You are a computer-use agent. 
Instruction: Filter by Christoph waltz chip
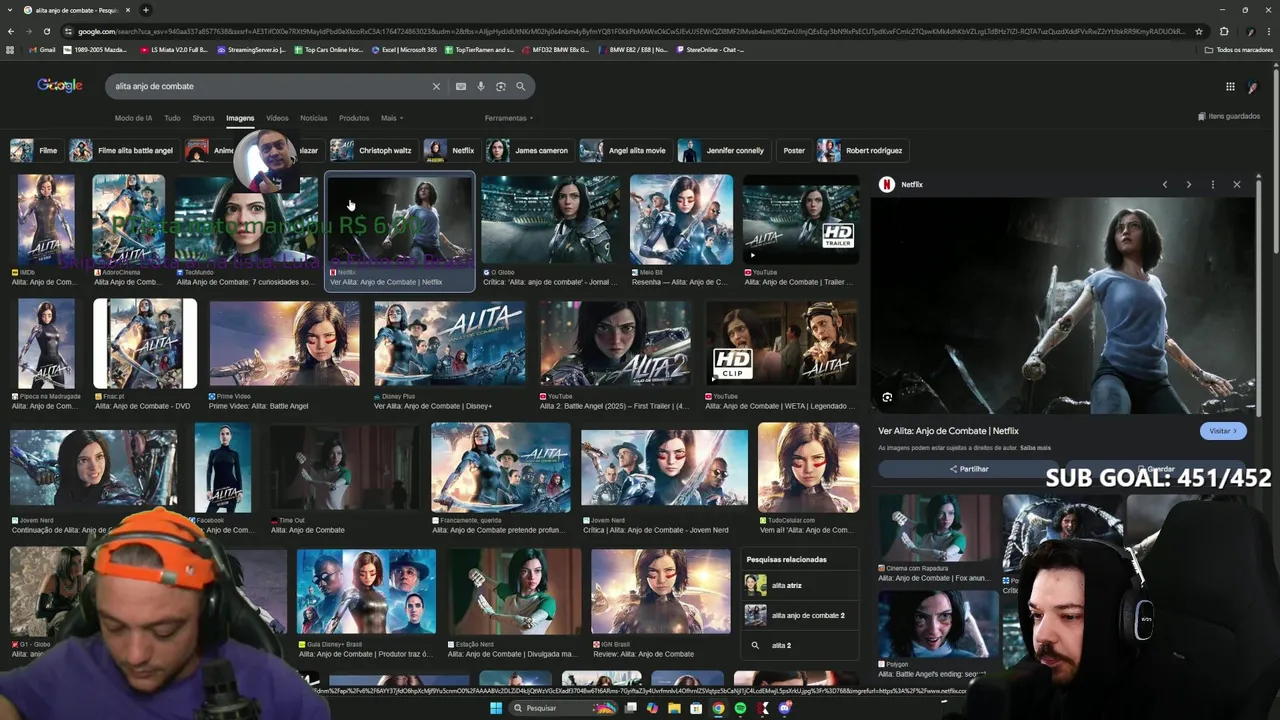pyautogui.click(x=372, y=151)
